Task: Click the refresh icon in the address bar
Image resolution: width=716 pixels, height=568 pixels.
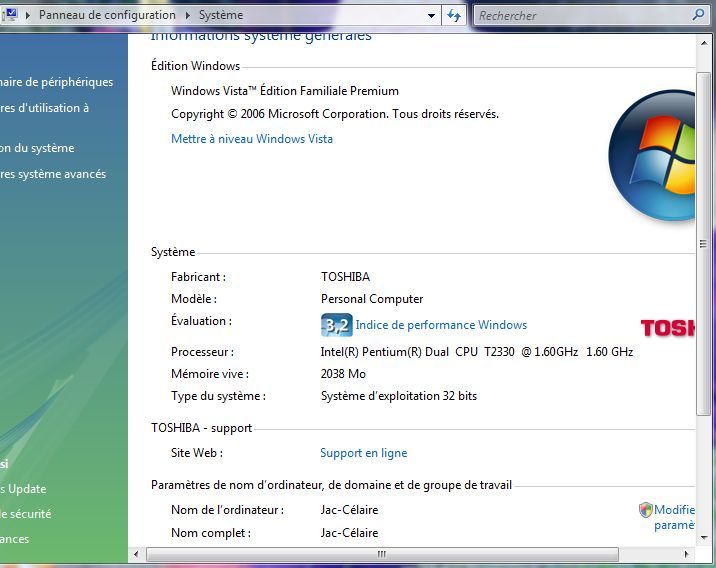Action: [454, 15]
